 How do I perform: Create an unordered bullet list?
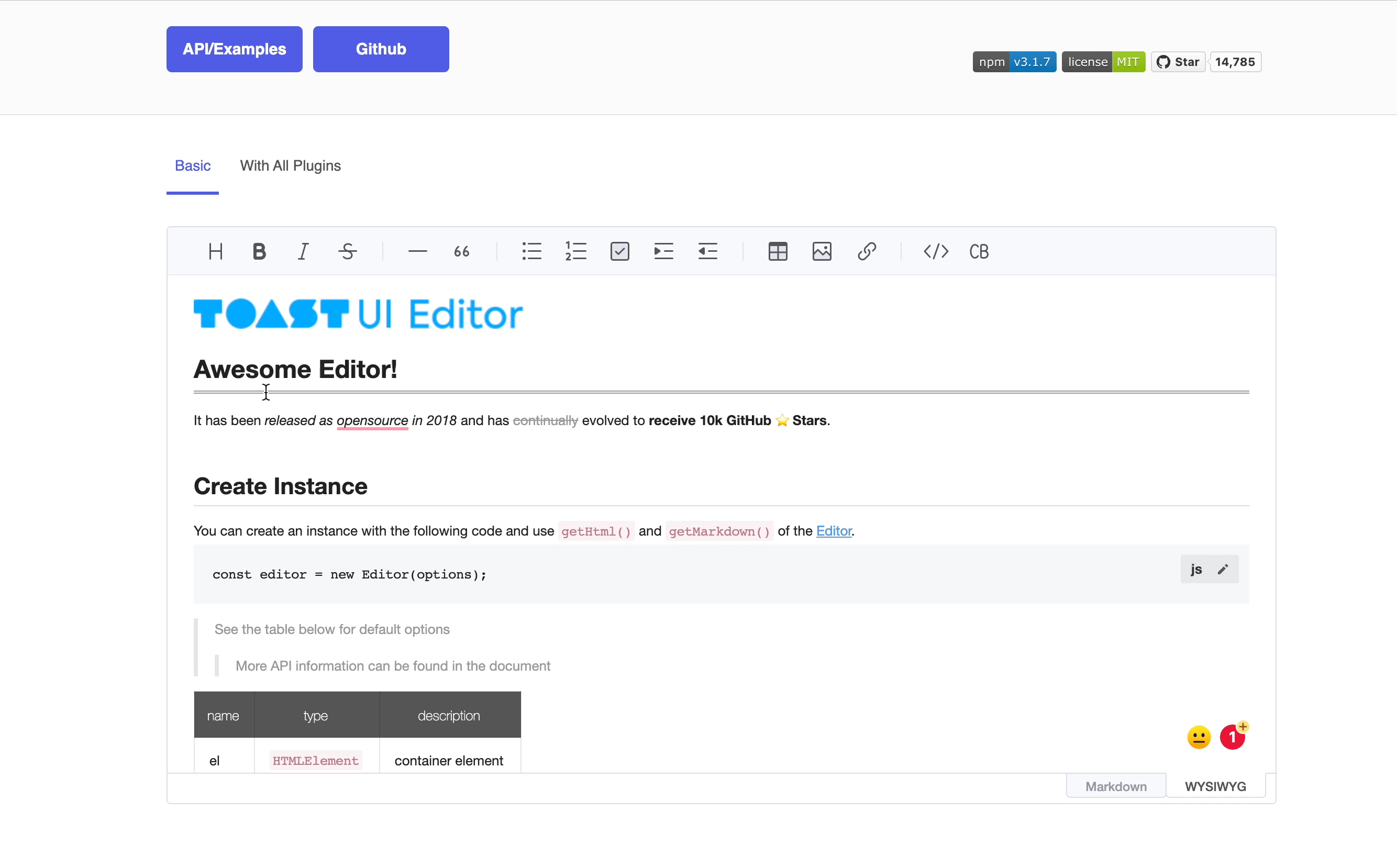click(x=531, y=251)
